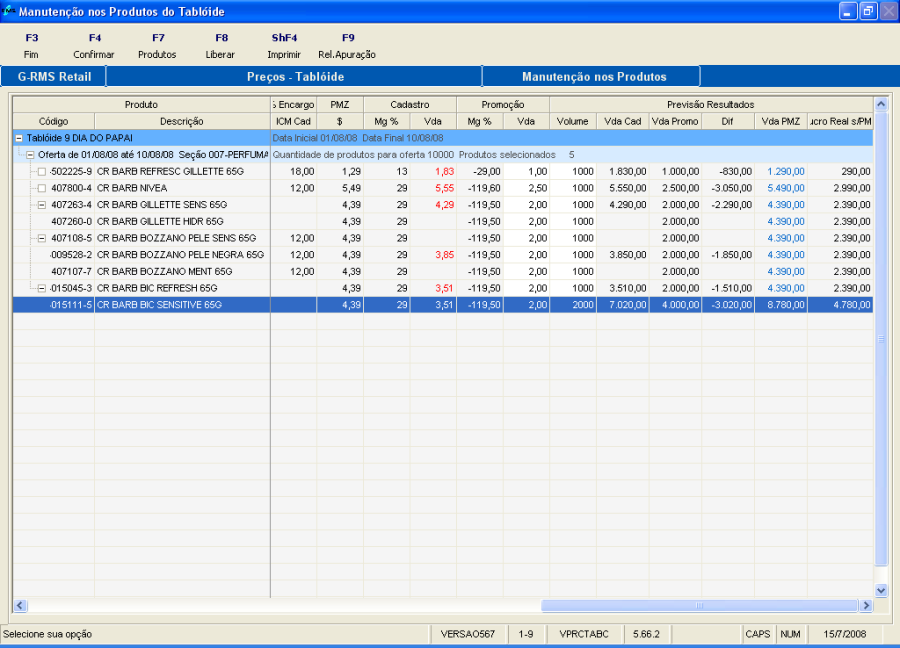The width and height of the screenshot is (900, 648).
Task: Click Vda PMZ value 8.780,00
Action: pyautogui.click(x=786, y=305)
